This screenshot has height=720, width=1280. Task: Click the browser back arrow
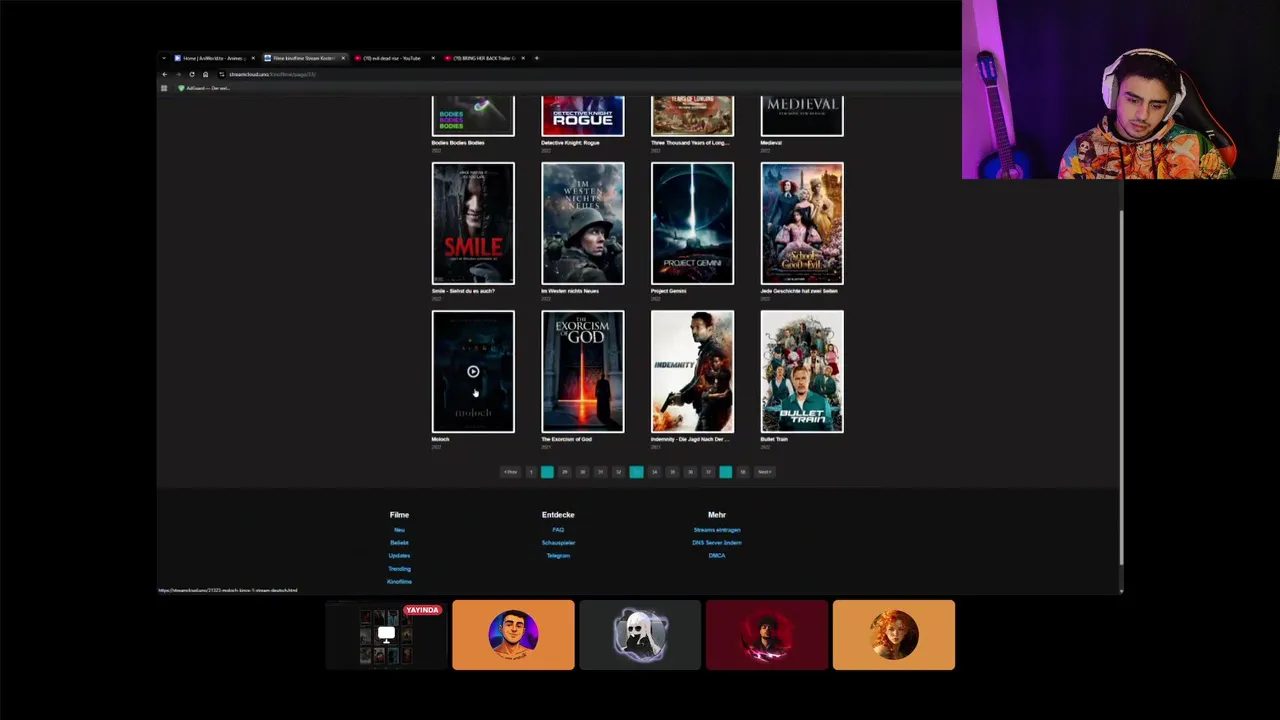[165, 74]
